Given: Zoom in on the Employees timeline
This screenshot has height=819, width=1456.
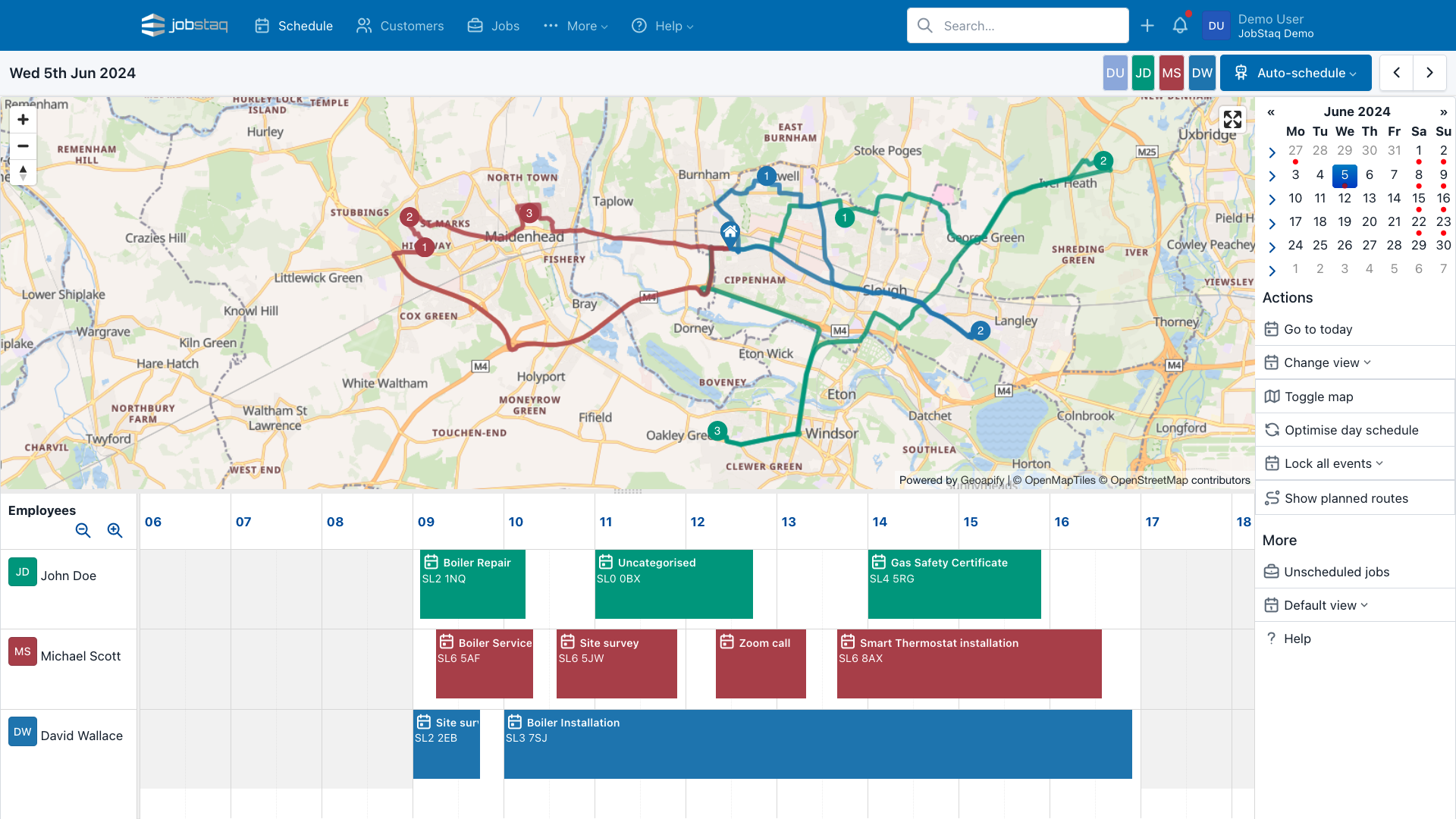Looking at the screenshot, I should [x=115, y=531].
